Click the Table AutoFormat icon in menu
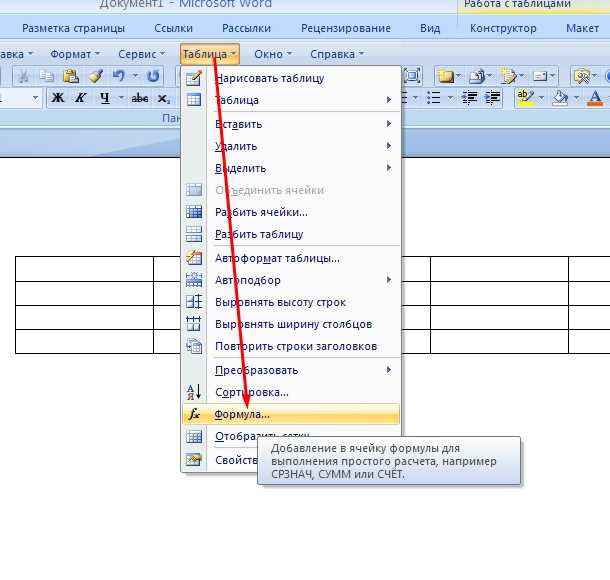Viewport: 610px width, 580px height. tap(194, 258)
